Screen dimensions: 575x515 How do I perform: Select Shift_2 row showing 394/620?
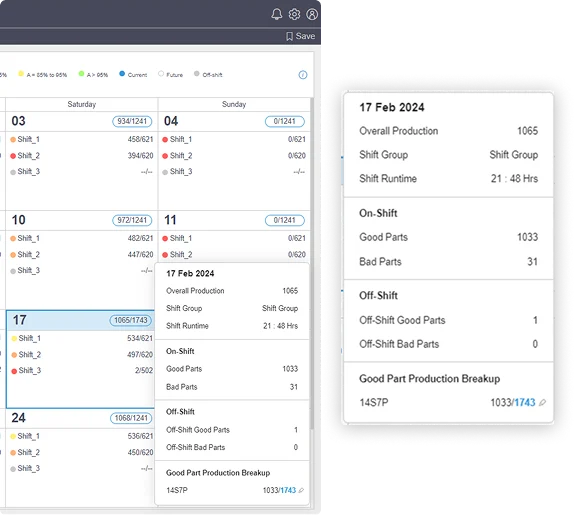[81, 156]
